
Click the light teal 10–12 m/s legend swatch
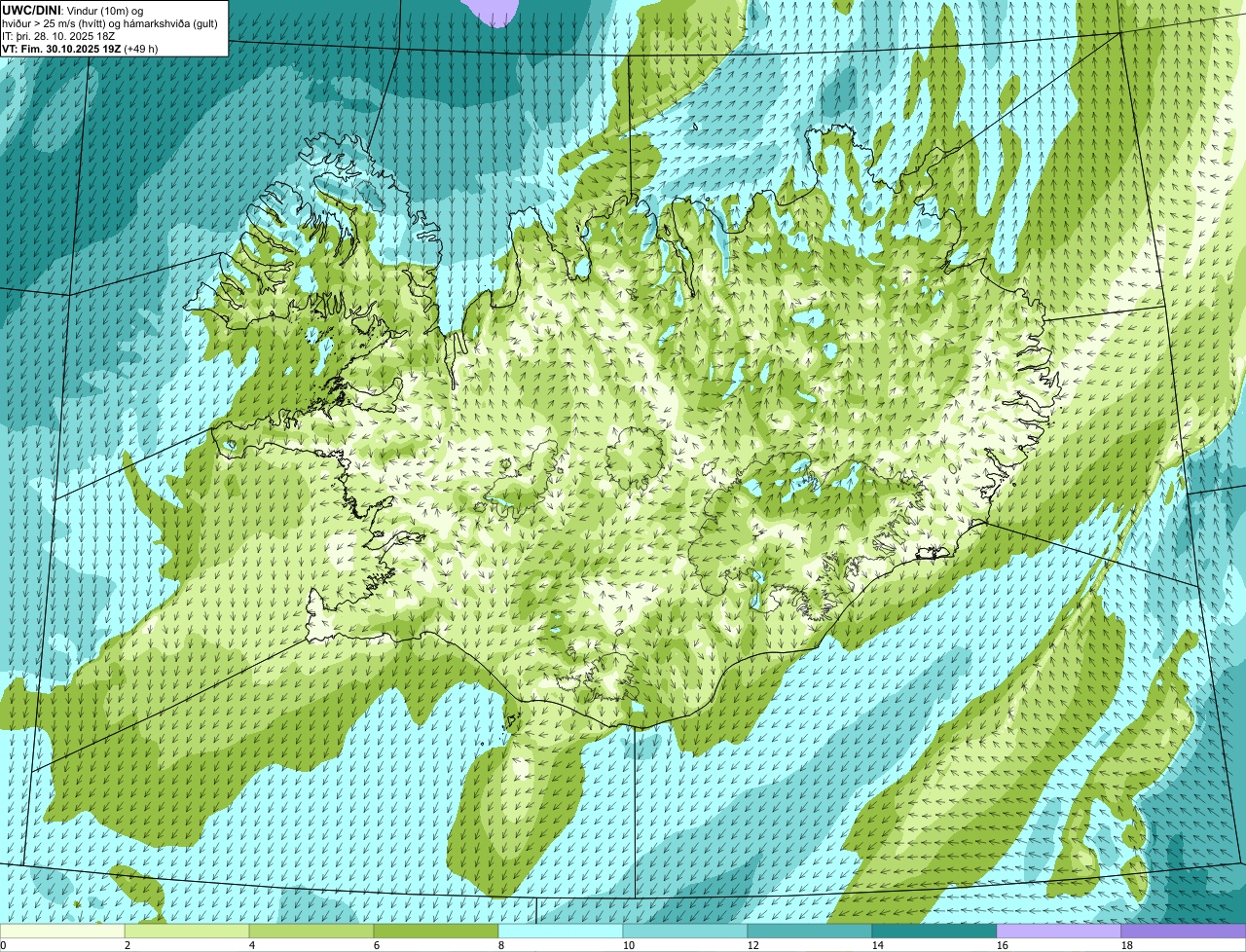pos(685,931)
